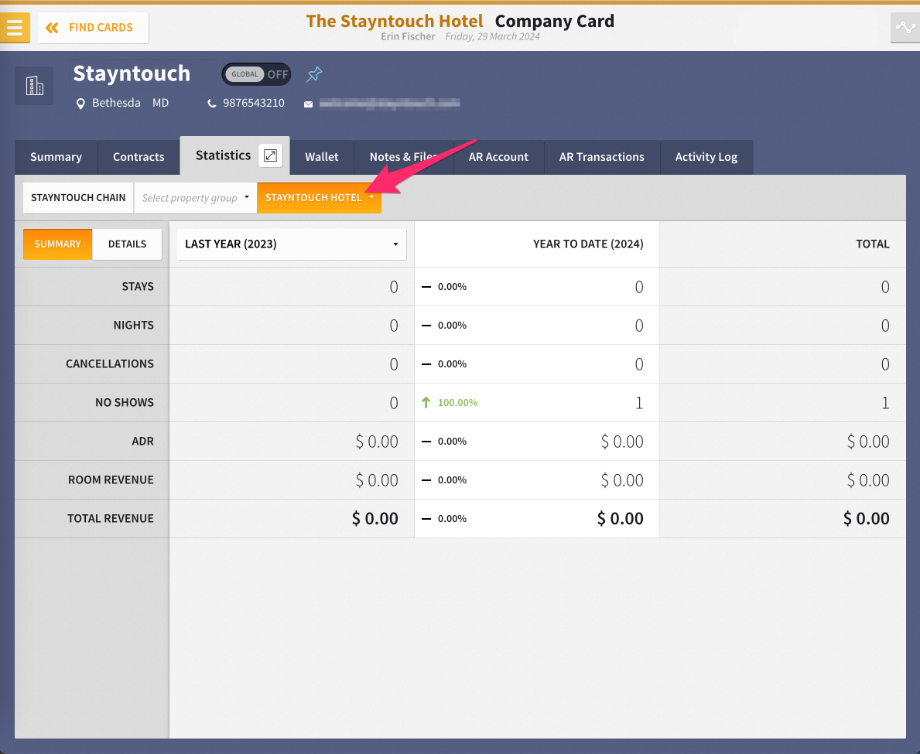
Task: Open the Contracts tab
Action: (x=138, y=157)
